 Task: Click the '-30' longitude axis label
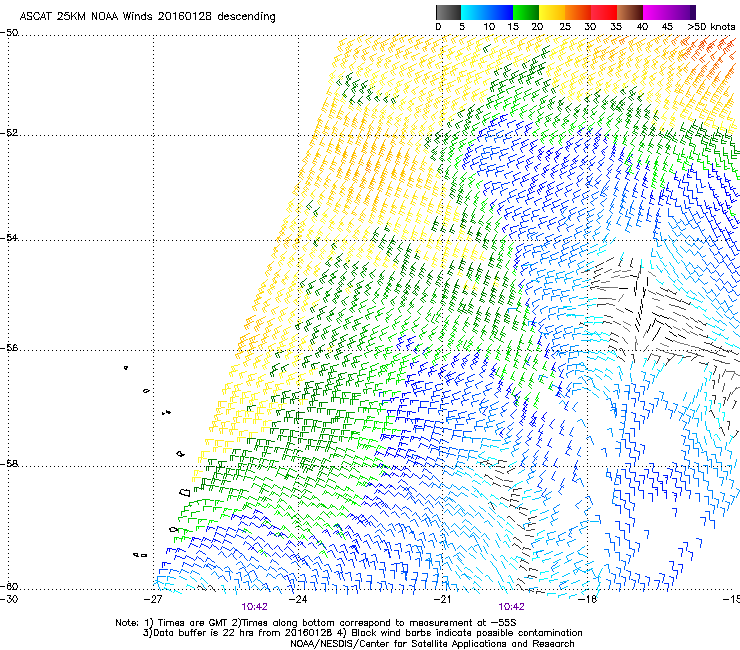tap(9, 599)
